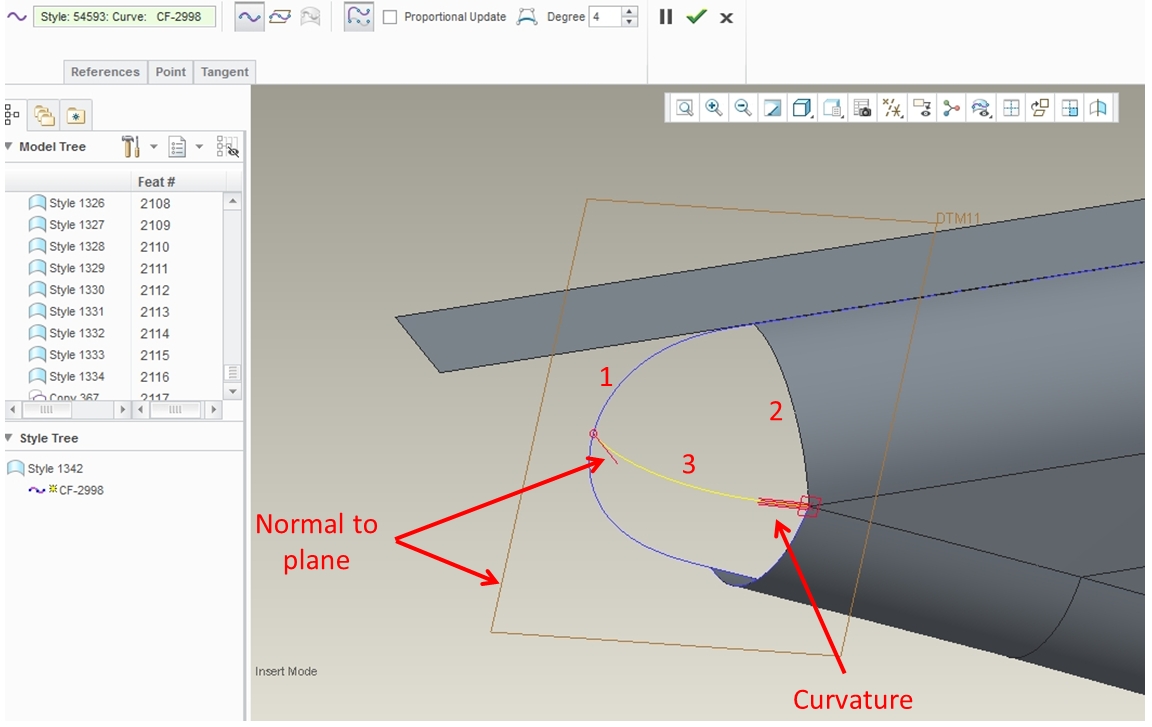Cancel curve edit with the X
The width and height of the screenshot is (1152, 727).
(726, 18)
